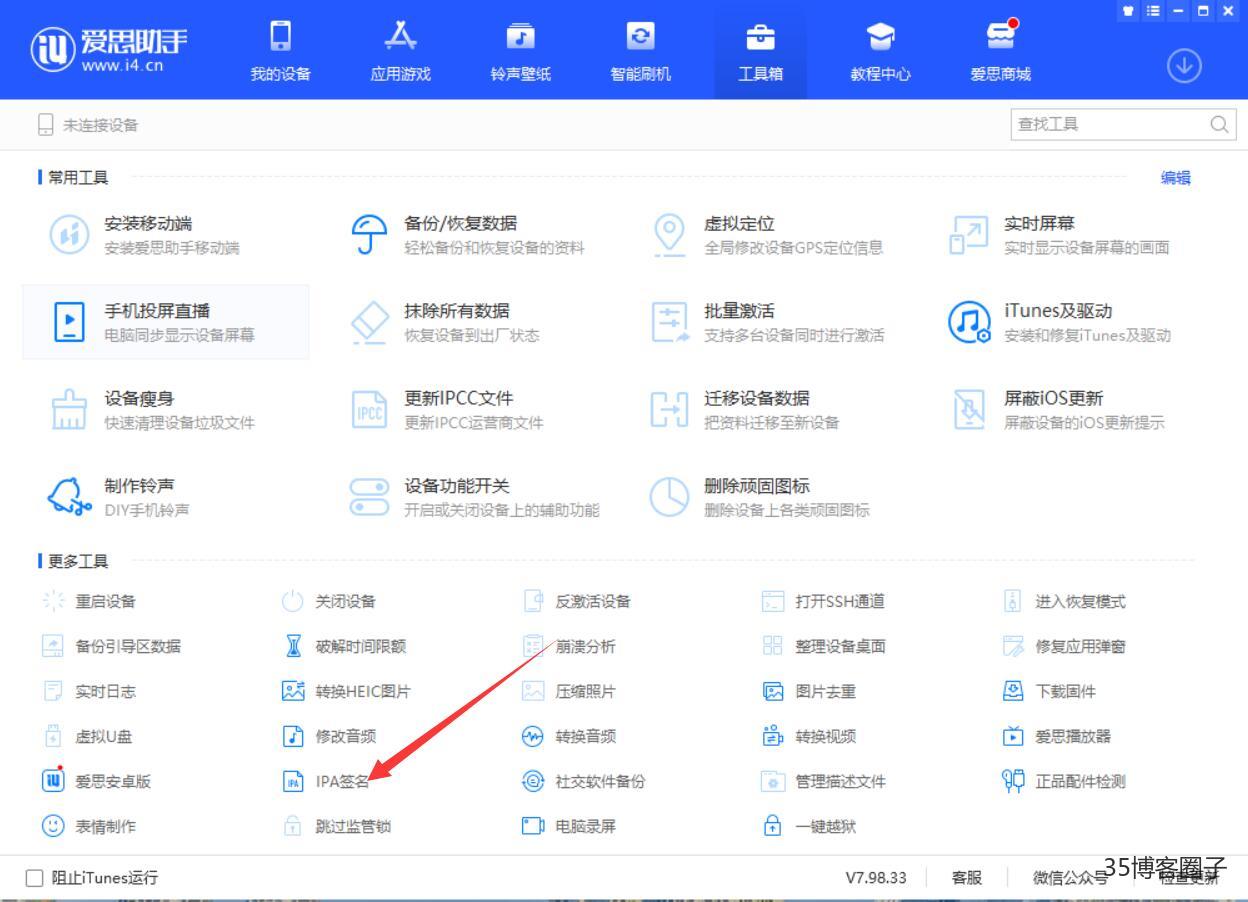
Task: Open 屏蔽iOS更新 icon
Action: pos(968,409)
